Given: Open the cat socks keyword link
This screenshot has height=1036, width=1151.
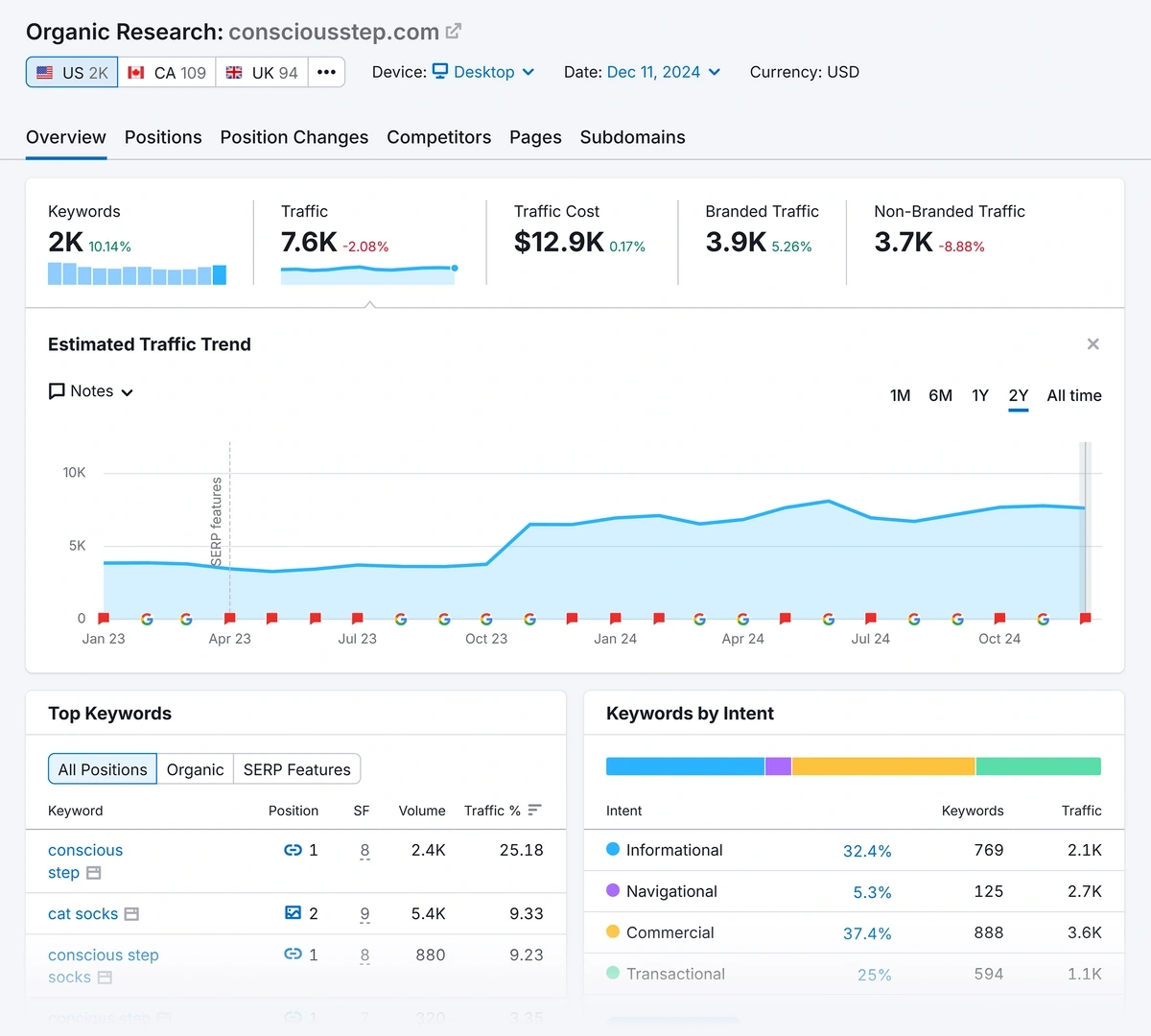Looking at the screenshot, I should 82,914.
